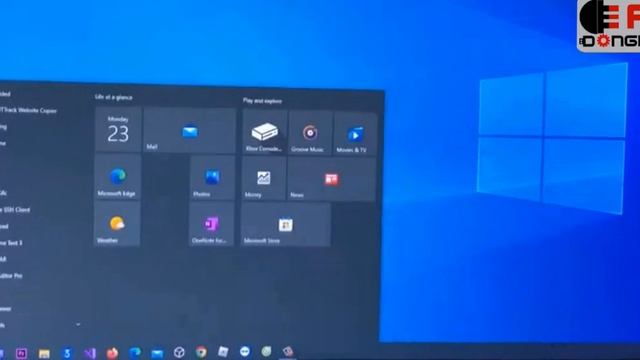The image size is (640, 360).
Task: Click the Premiere Pro icon on the taskbar
Action: pyautogui.click(x=21, y=353)
